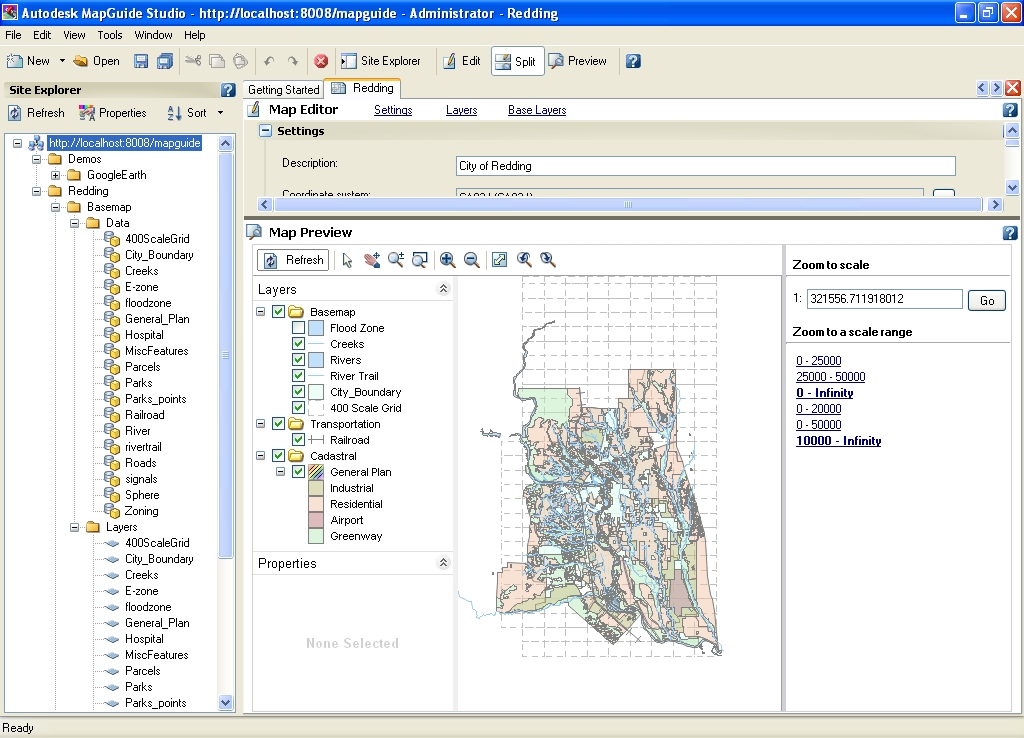Image resolution: width=1024 pixels, height=738 pixels.
Task: Undo the last action
Action: tap(268, 61)
